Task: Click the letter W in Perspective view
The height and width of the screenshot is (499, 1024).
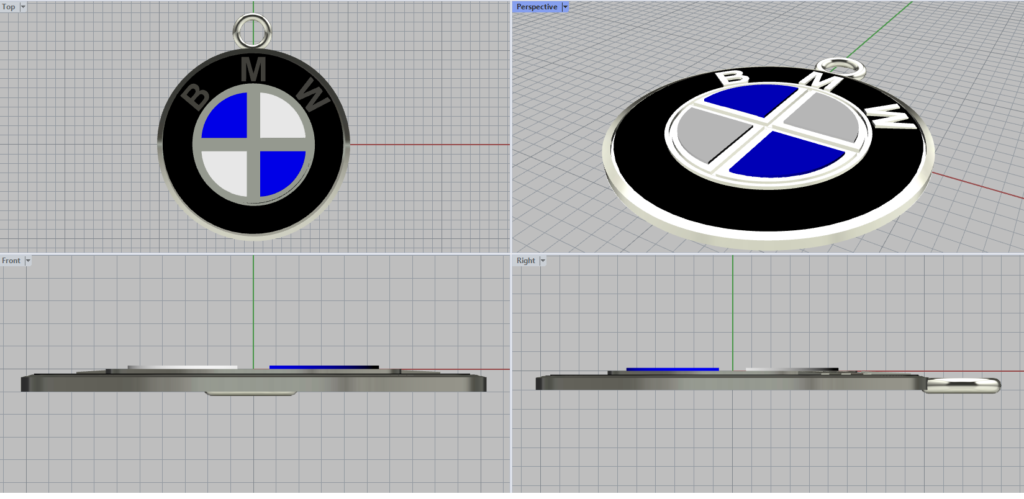Action: click(x=892, y=115)
